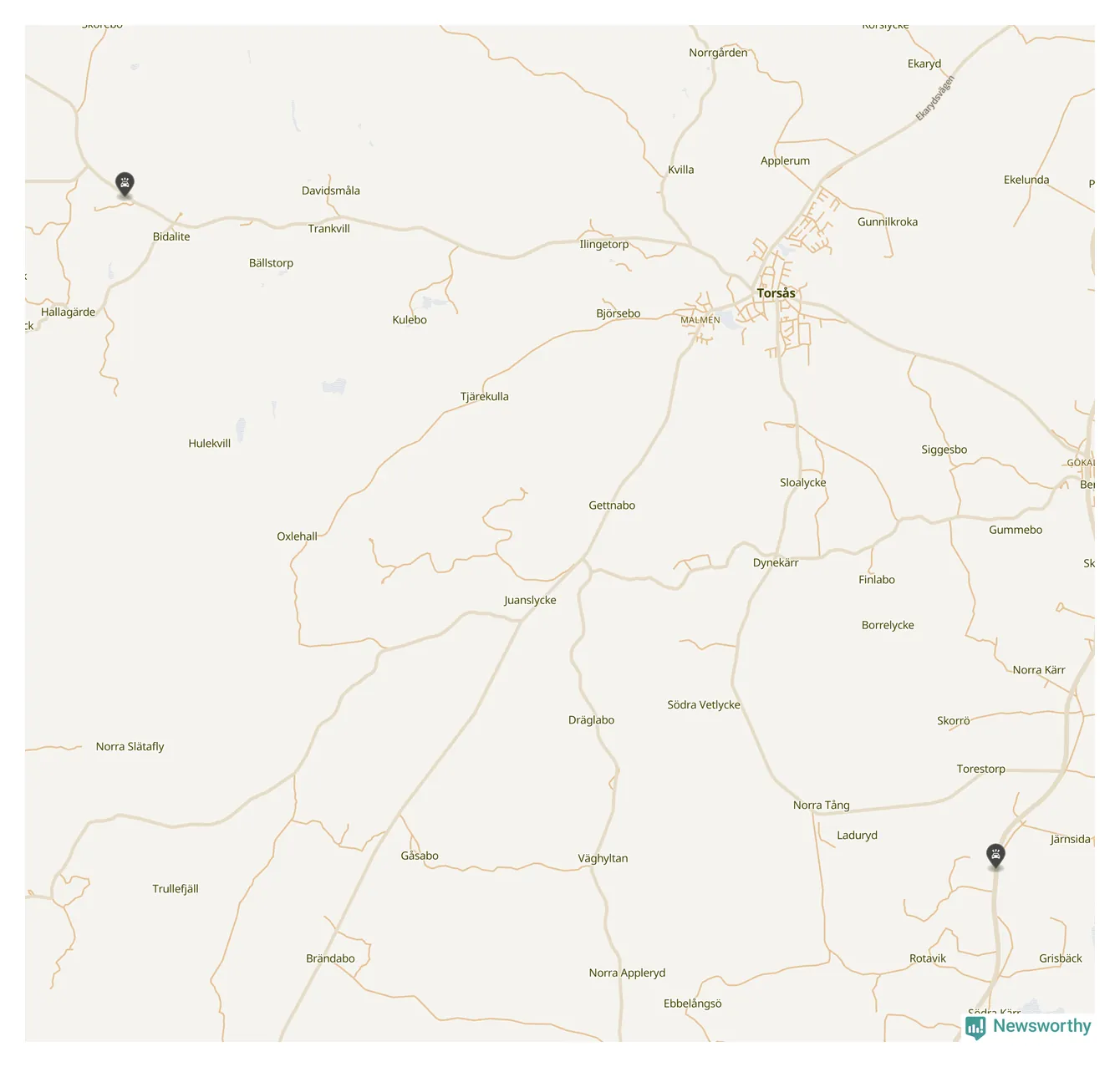Screen dimensions: 1120x1067
Task: Click the Trullefjäll place label
Action: click(176, 889)
